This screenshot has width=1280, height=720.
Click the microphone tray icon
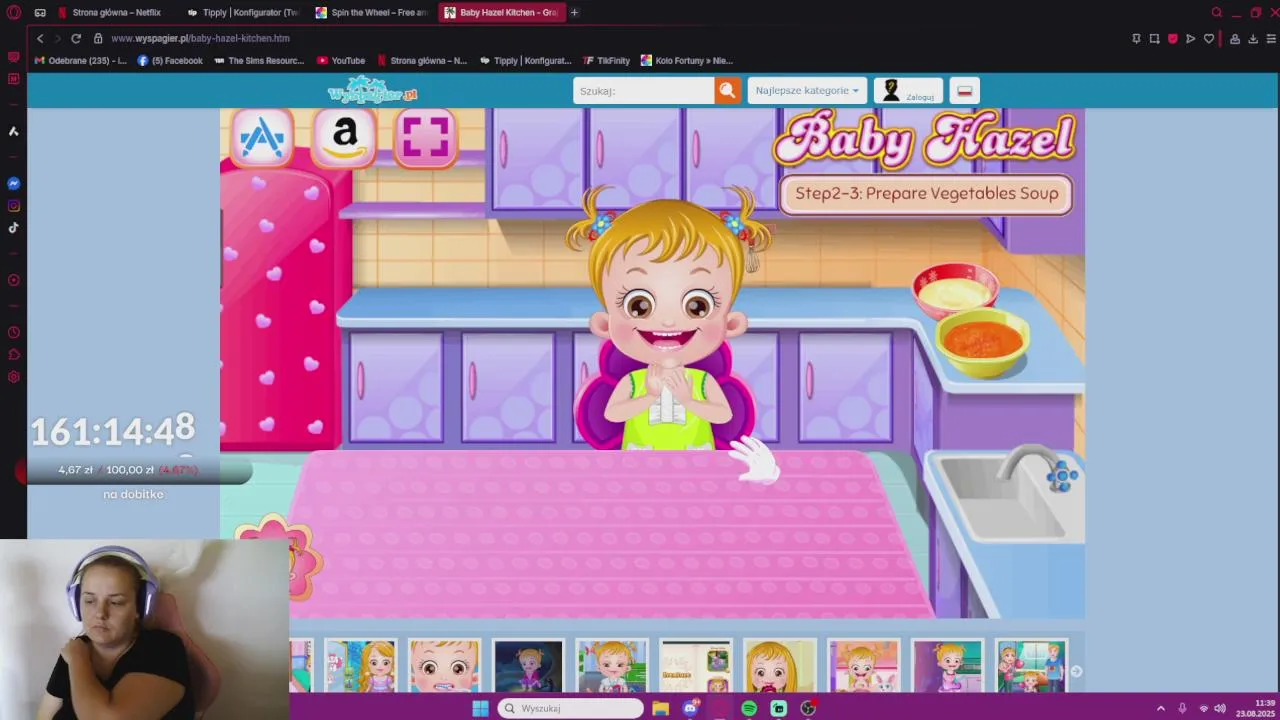click(x=1182, y=708)
